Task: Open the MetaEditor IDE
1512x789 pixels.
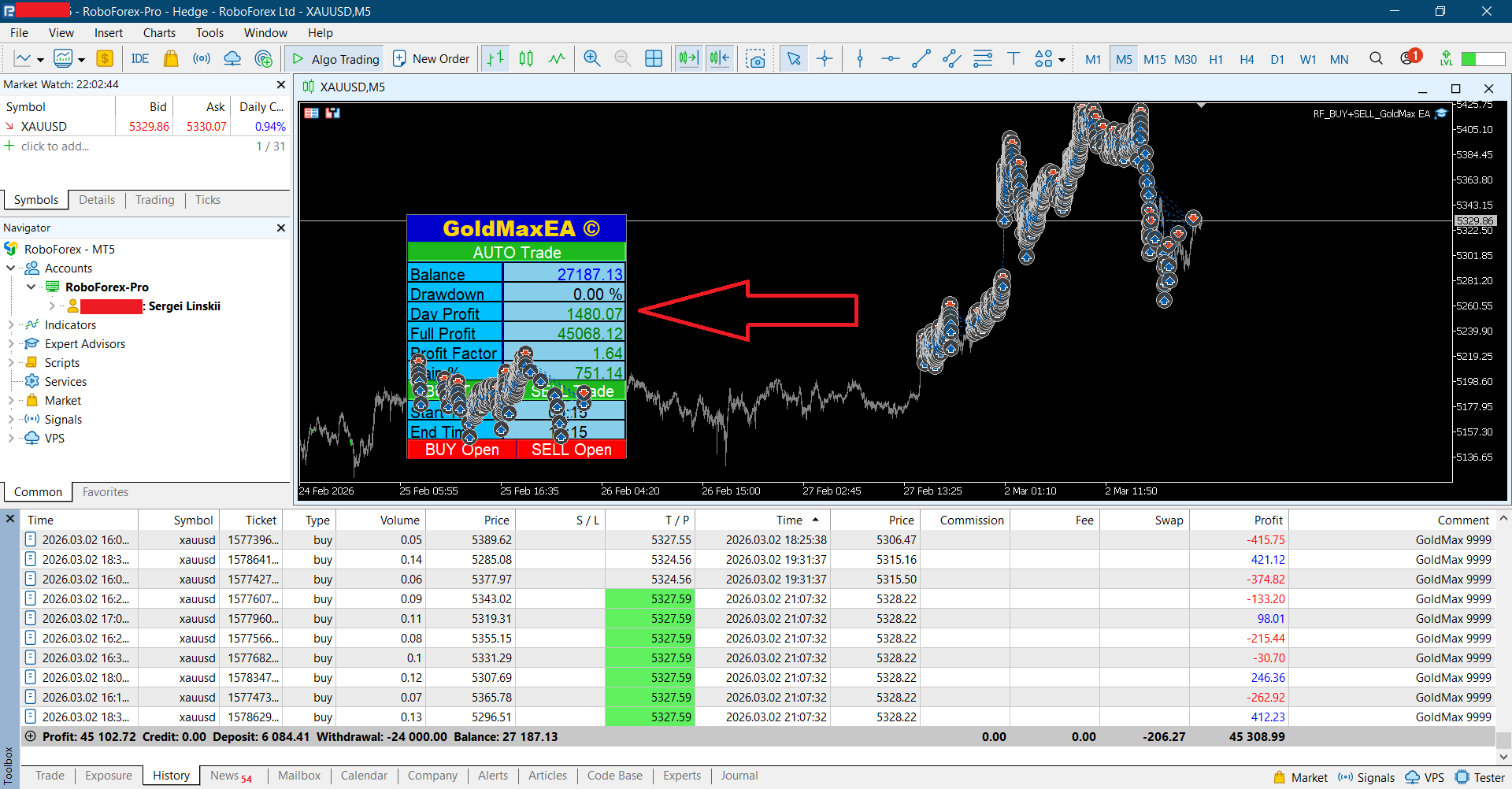Action: 140,59
